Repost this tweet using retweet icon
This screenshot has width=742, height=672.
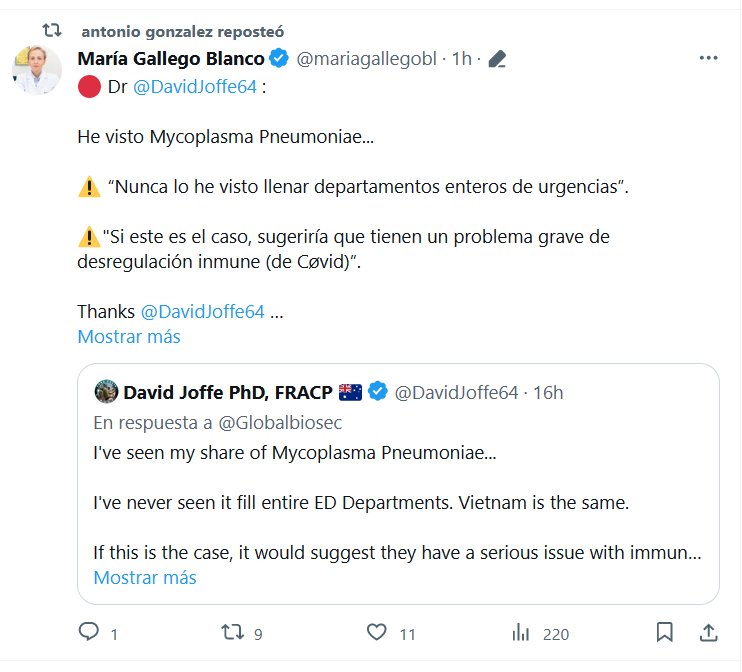click(232, 632)
